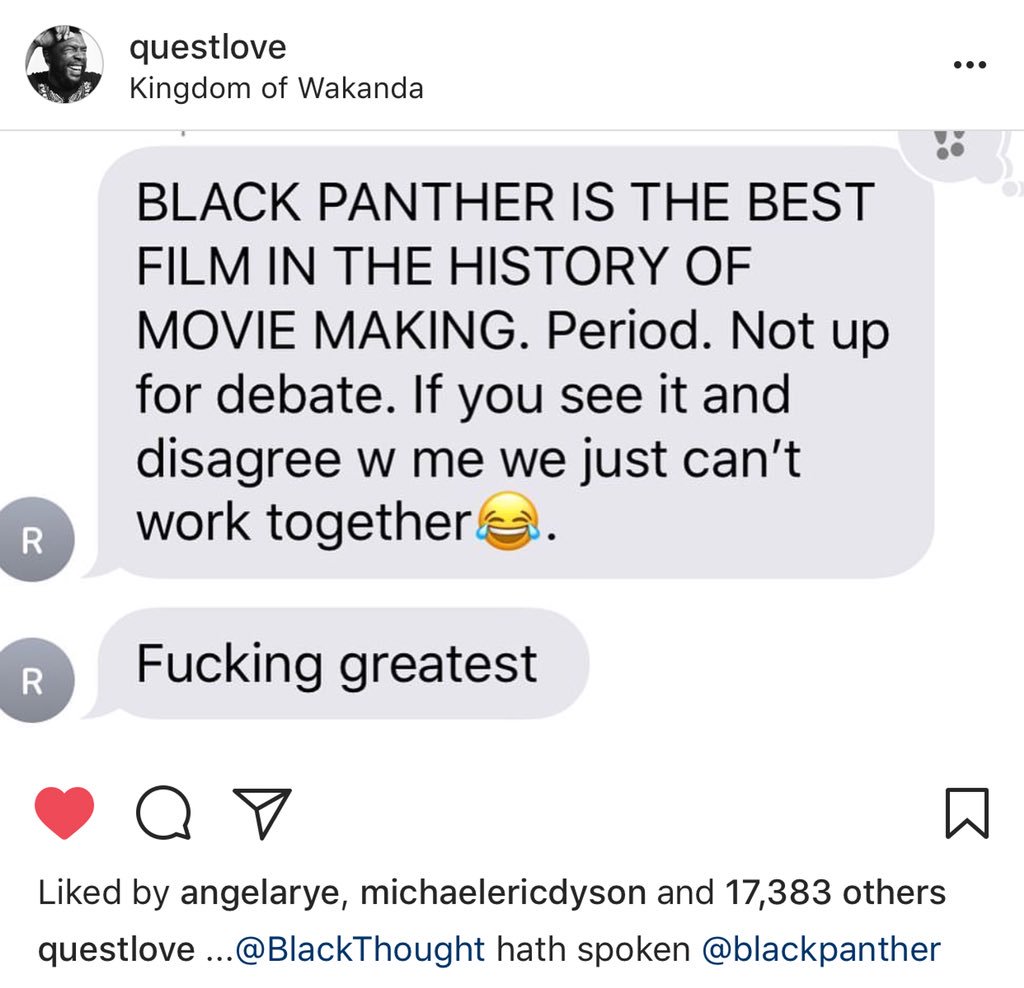Open the @blackpanther mention in the caption
Image resolution: width=1024 pixels, height=988 pixels.
(821, 949)
